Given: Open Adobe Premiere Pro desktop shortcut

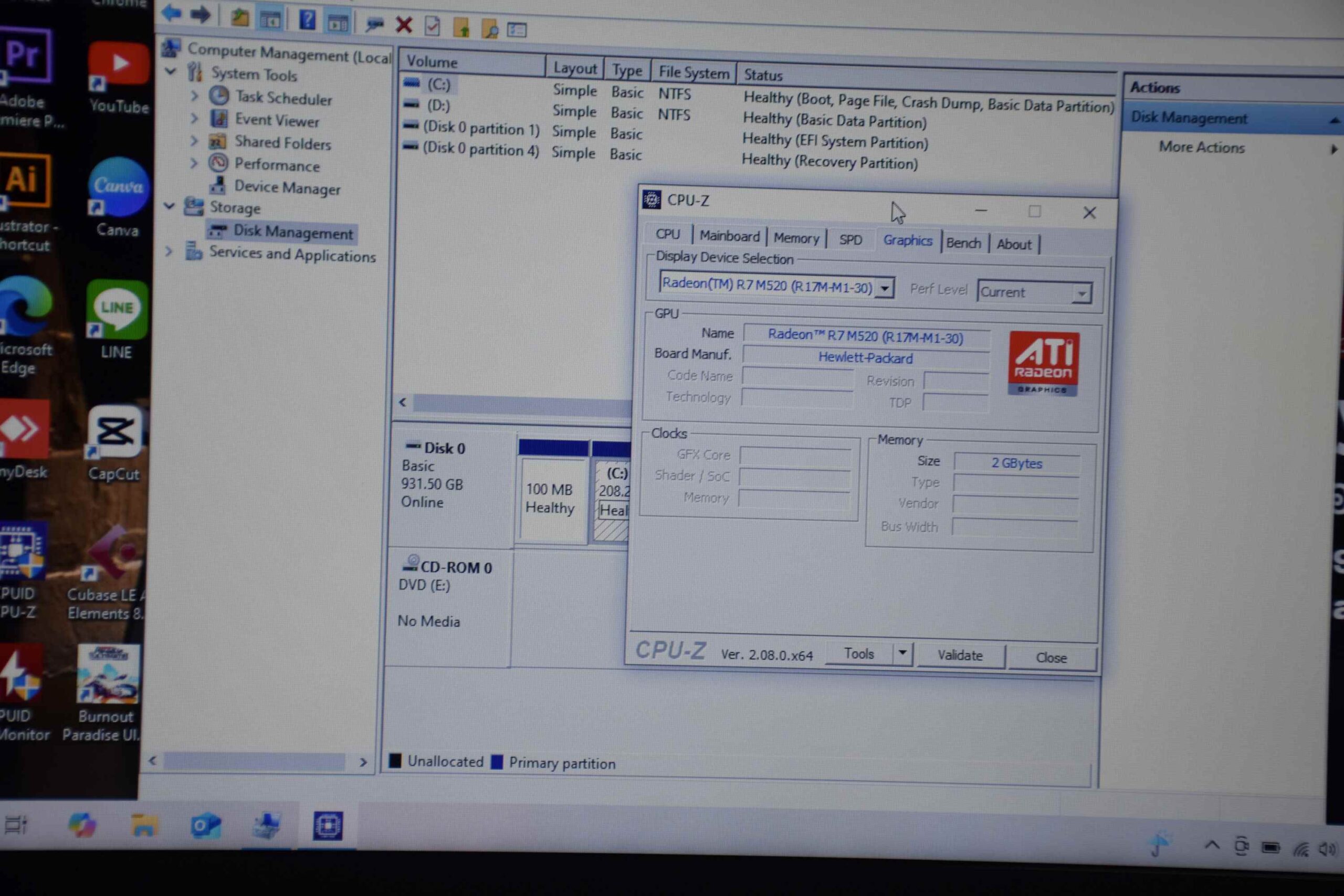Looking at the screenshot, I should 26,77.
